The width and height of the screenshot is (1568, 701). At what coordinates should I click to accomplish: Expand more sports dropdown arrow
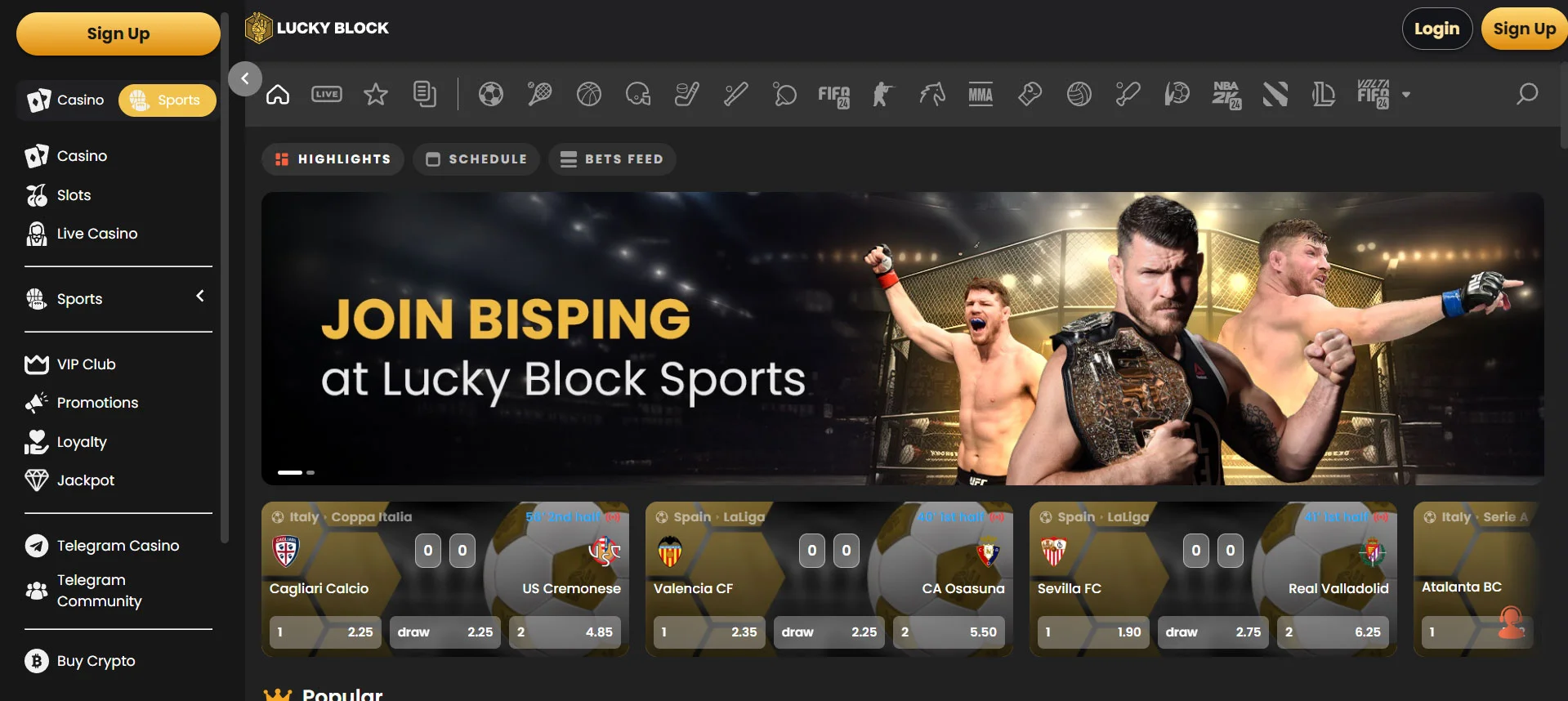(1406, 95)
